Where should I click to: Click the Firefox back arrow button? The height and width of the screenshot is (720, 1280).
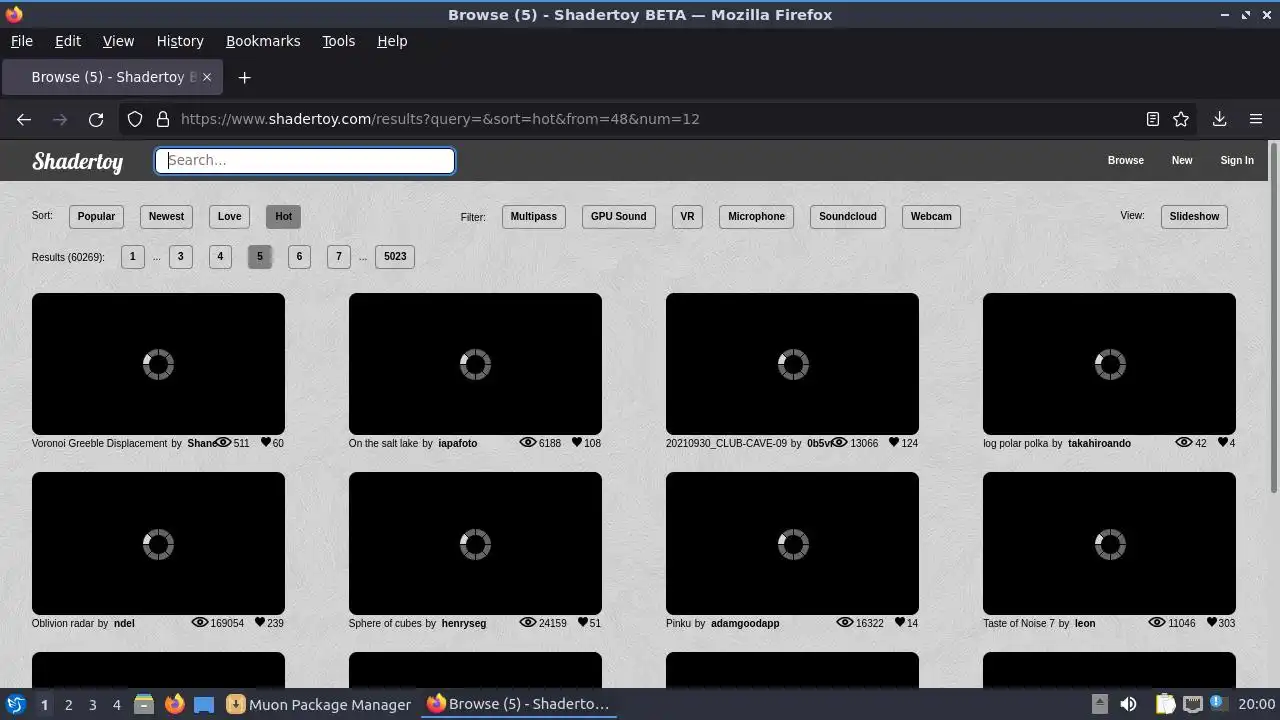tap(24, 119)
